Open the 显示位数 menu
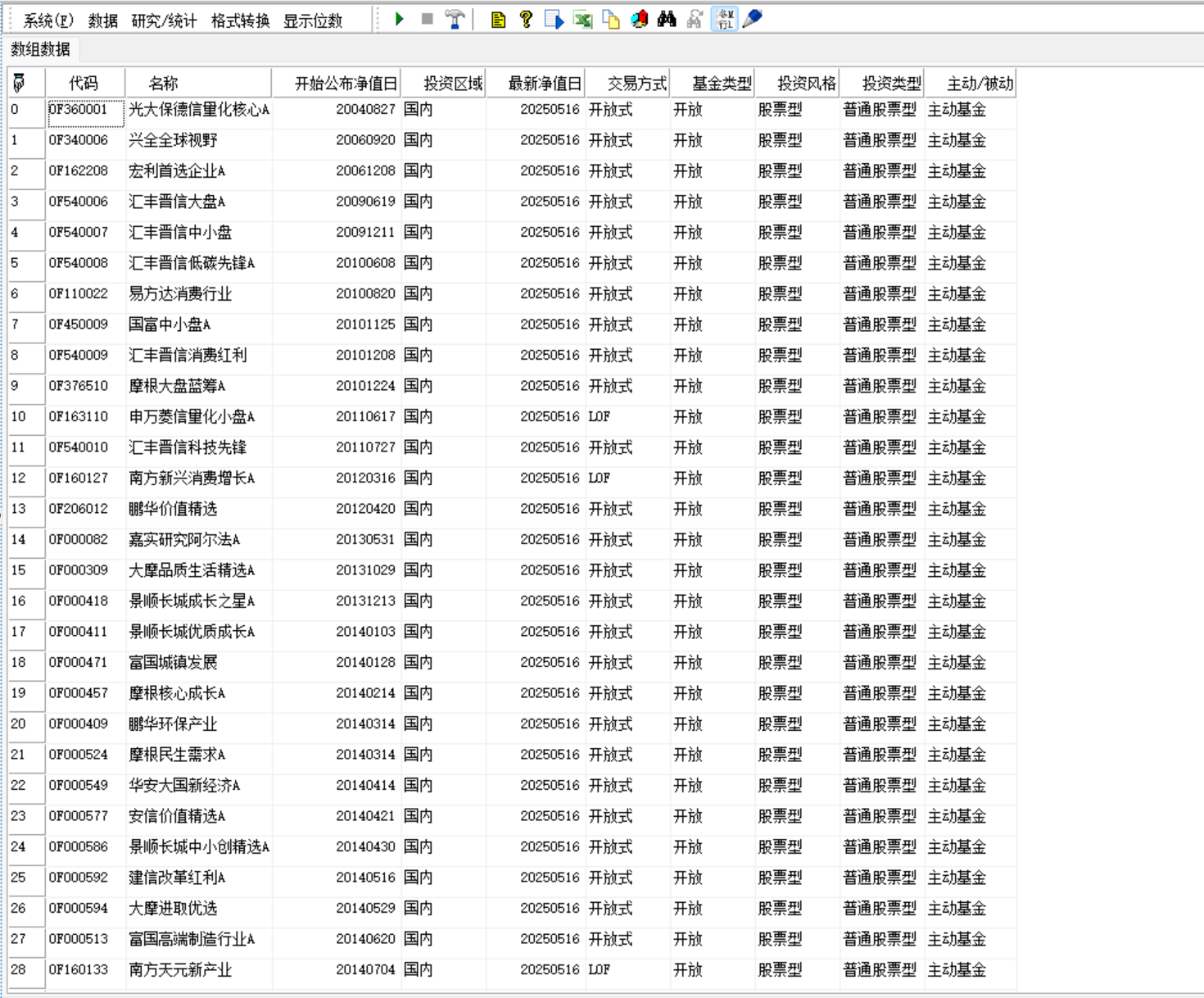The image size is (1204, 998). 313,20
